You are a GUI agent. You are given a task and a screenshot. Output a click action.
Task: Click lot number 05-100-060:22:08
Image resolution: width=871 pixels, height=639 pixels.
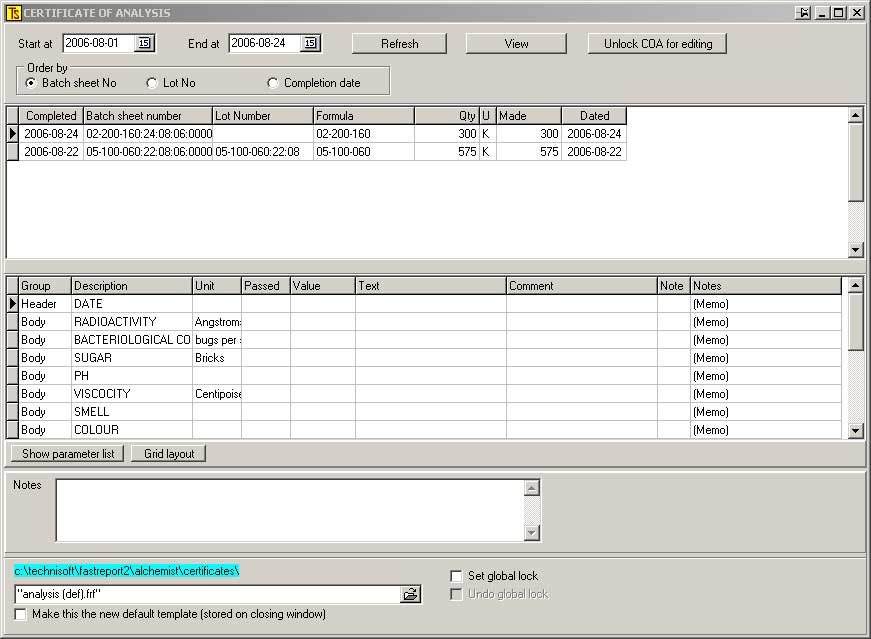point(263,152)
